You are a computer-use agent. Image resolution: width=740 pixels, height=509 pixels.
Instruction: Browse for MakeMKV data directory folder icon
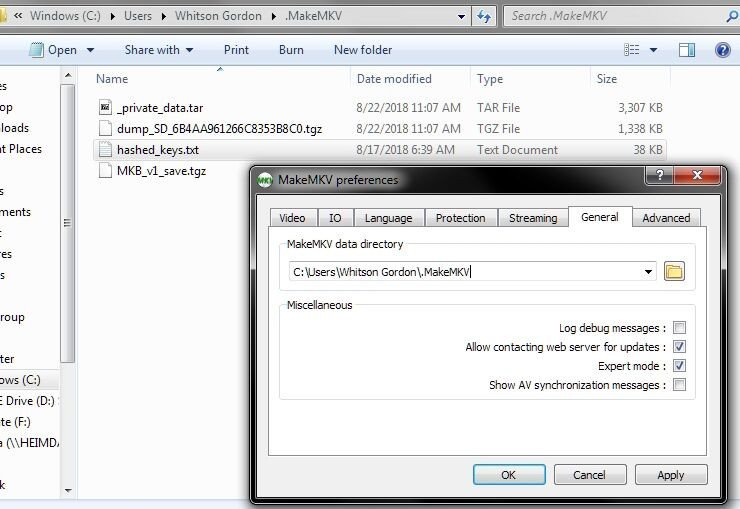[674, 272]
